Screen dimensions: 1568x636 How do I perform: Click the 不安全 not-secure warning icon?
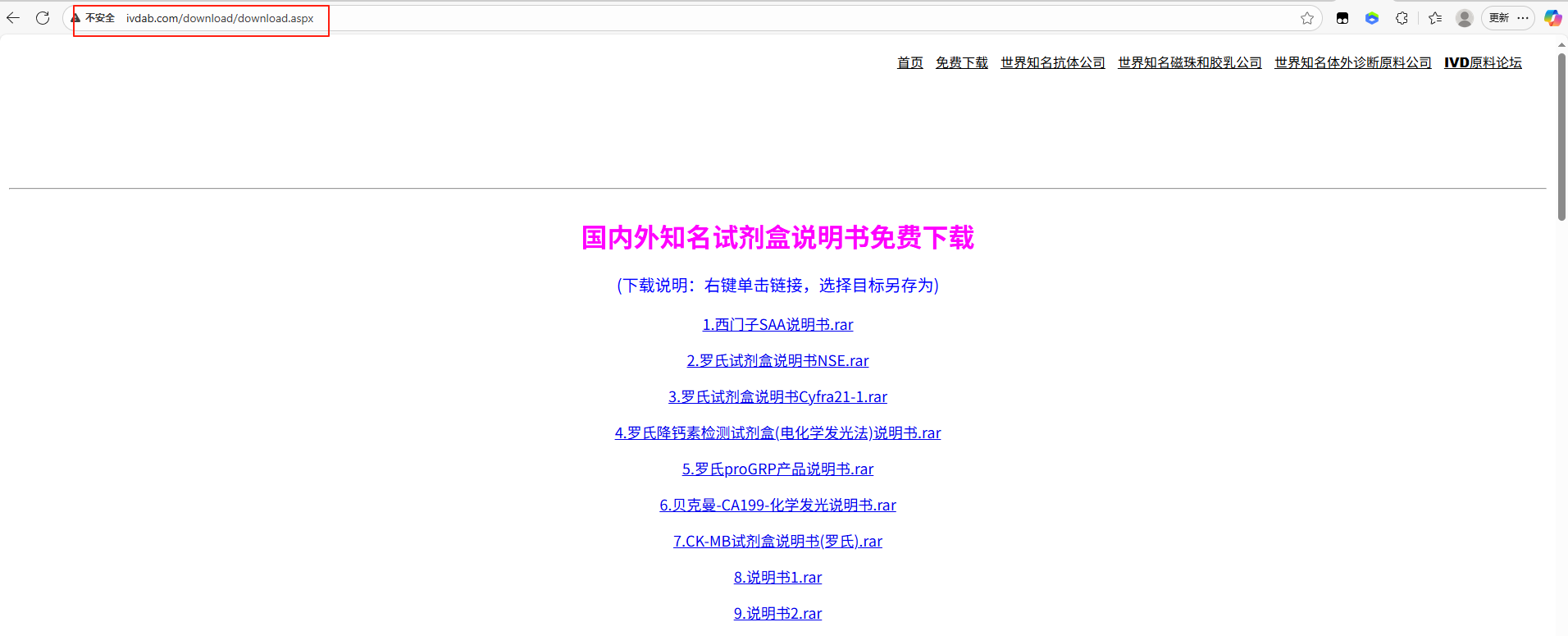(75, 18)
